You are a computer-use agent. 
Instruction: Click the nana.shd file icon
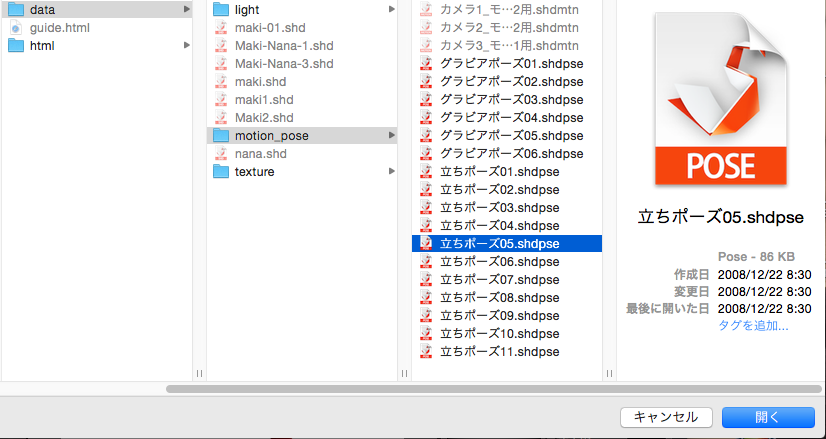pos(221,154)
